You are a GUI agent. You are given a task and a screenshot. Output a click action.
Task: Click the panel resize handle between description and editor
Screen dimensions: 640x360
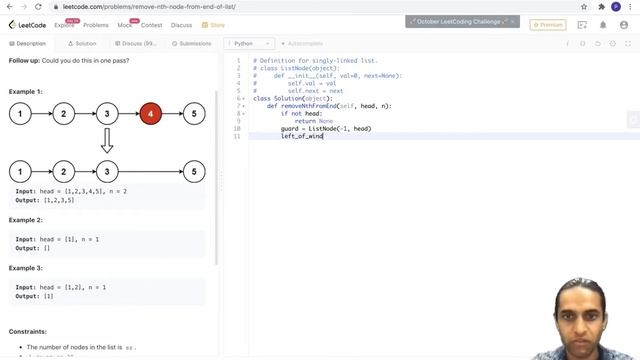[222, 181]
